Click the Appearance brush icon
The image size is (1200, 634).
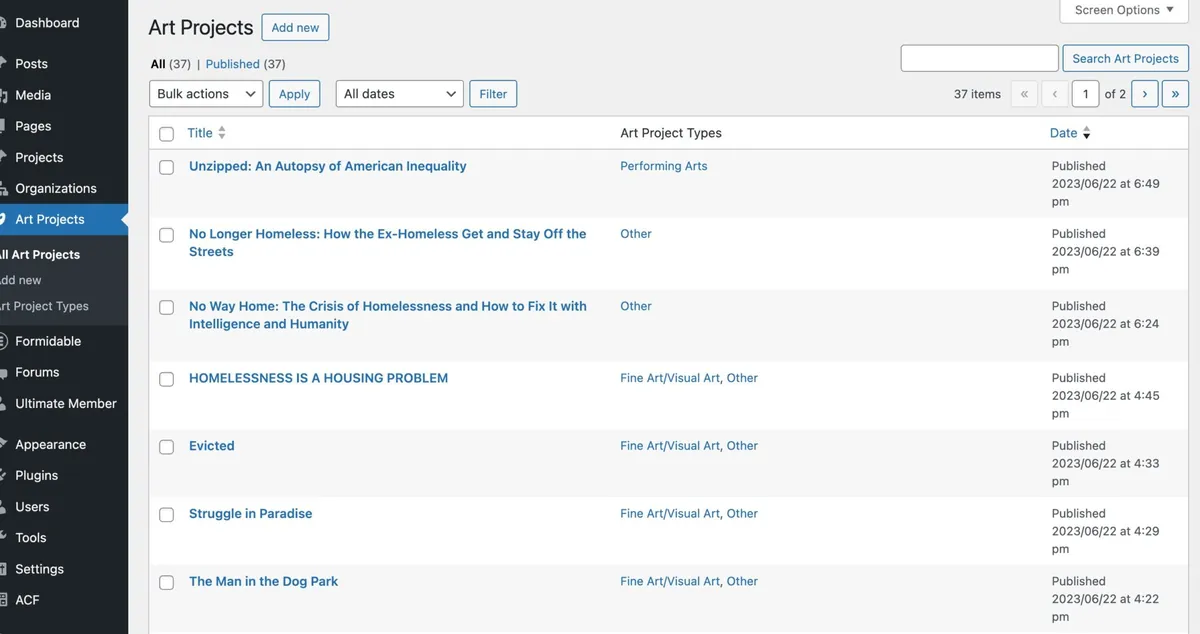tap(3, 444)
